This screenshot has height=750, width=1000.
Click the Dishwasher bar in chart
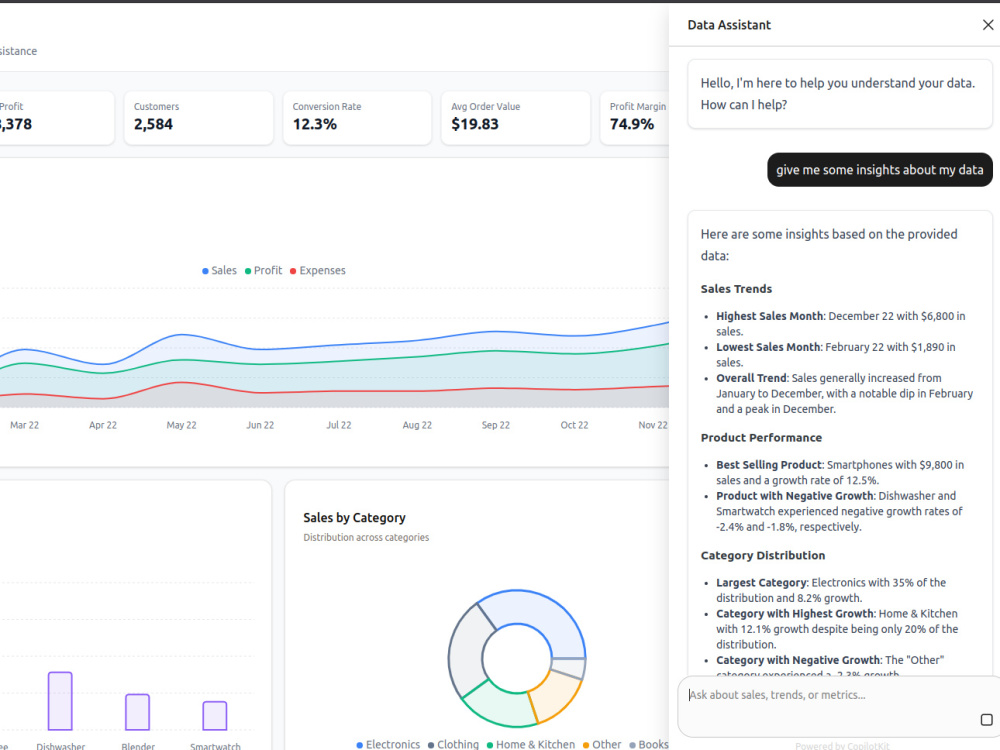60,701
